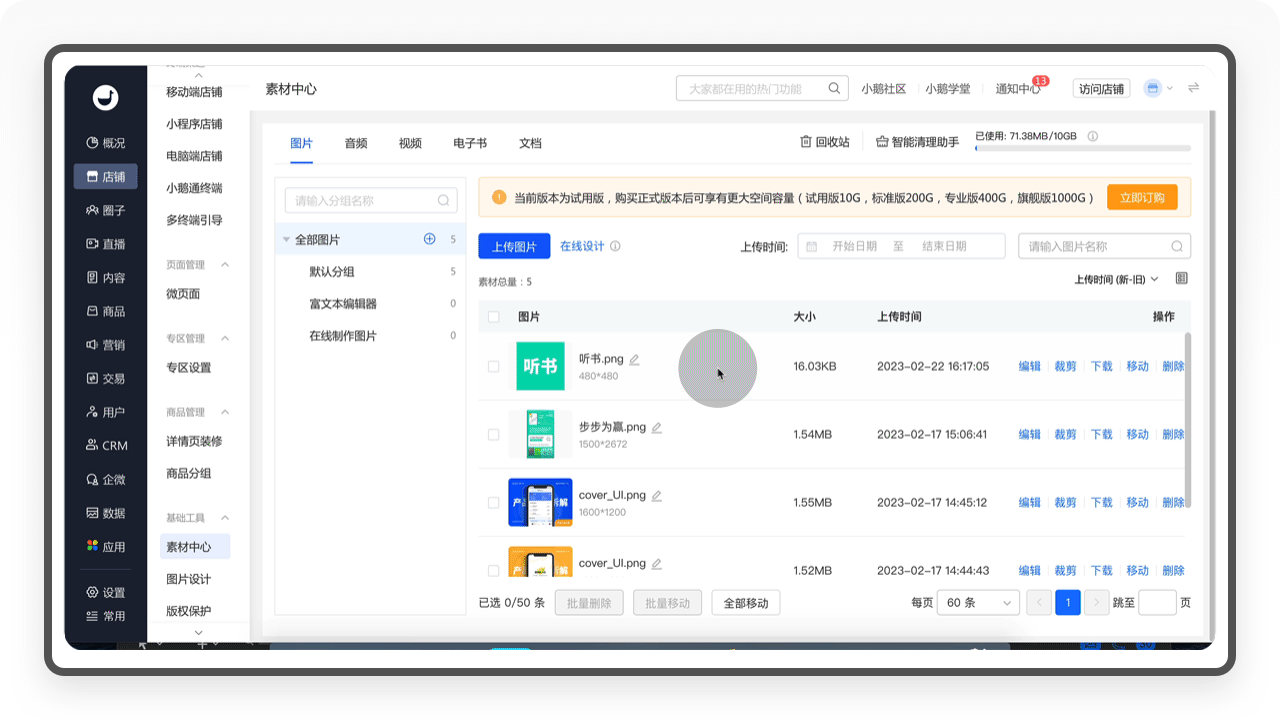Open the account avatar dropdown
1280x720 pixels.
click(1158, 88)
